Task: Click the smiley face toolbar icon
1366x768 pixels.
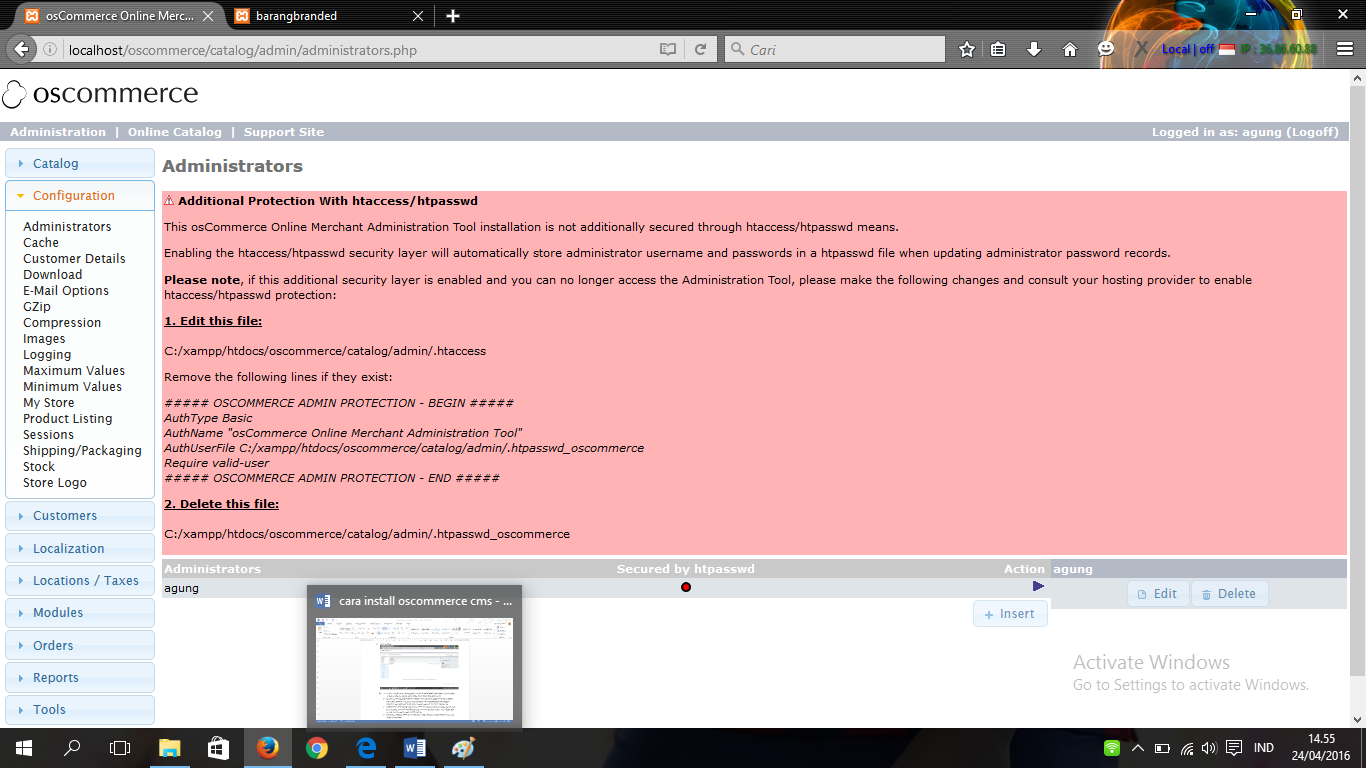Action: coord(1106,49)
